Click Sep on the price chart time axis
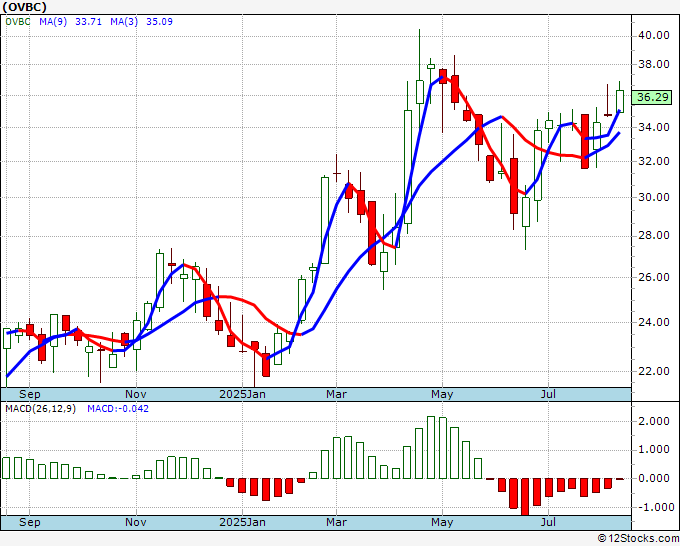The image size is (680, 546). [29, 394]
